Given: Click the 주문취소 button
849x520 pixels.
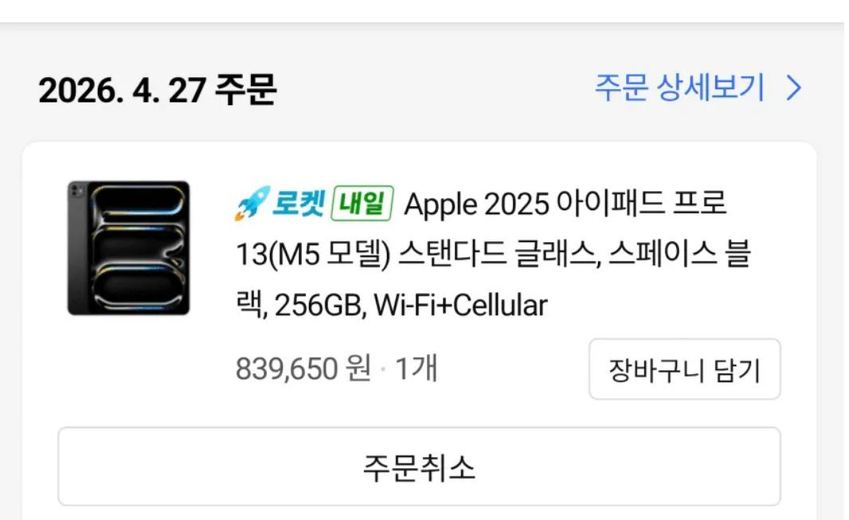Looking at the screenshot, I should click(x=419, y=467).
